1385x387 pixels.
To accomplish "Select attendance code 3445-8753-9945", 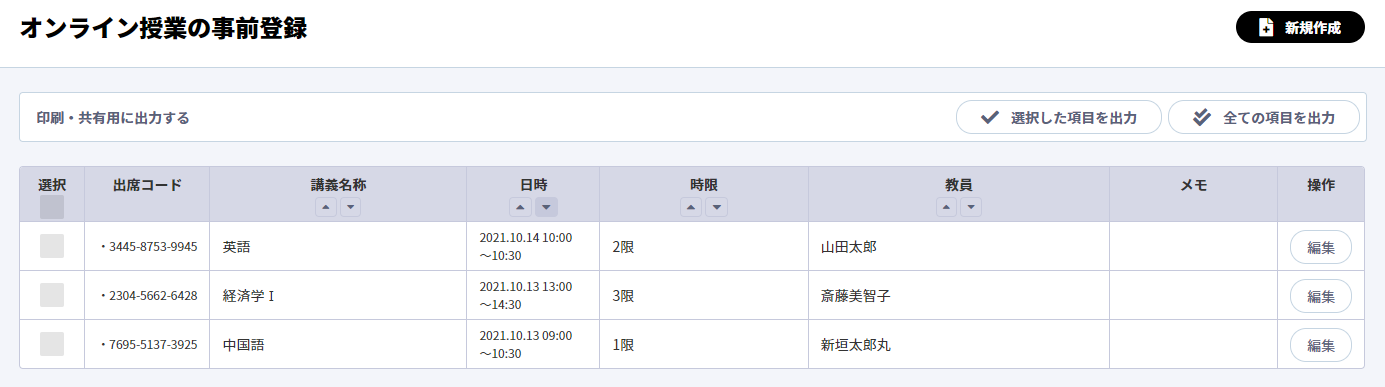I will click(x=153, y=246).
